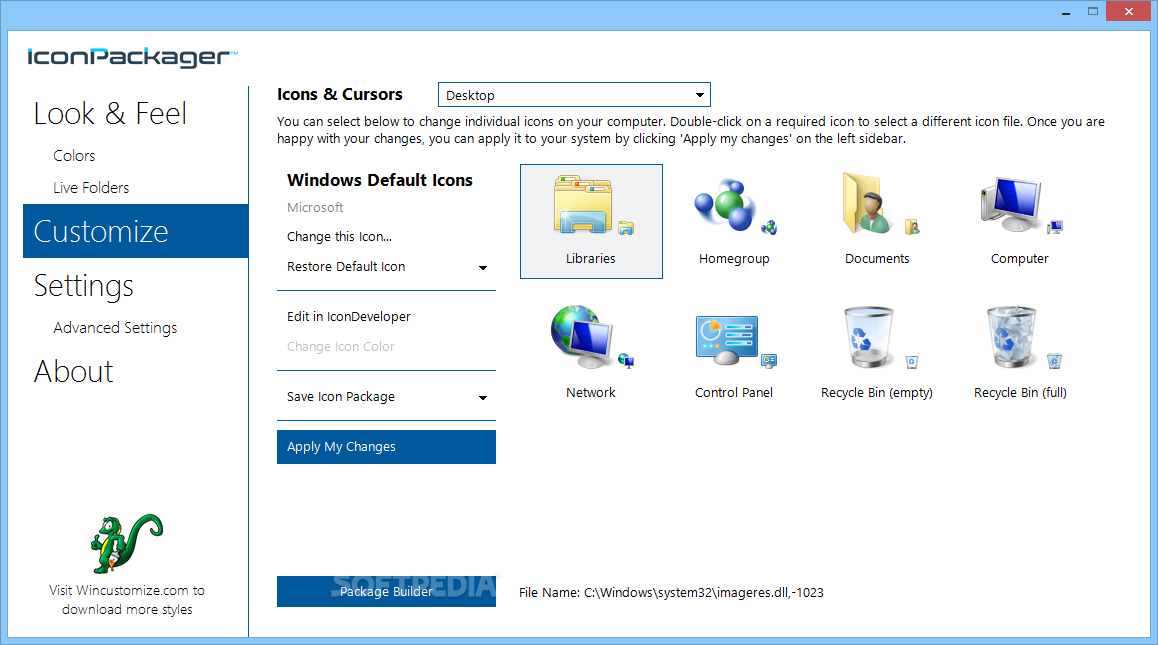Click the grayed Change Icon Color option

pos(342,346)
